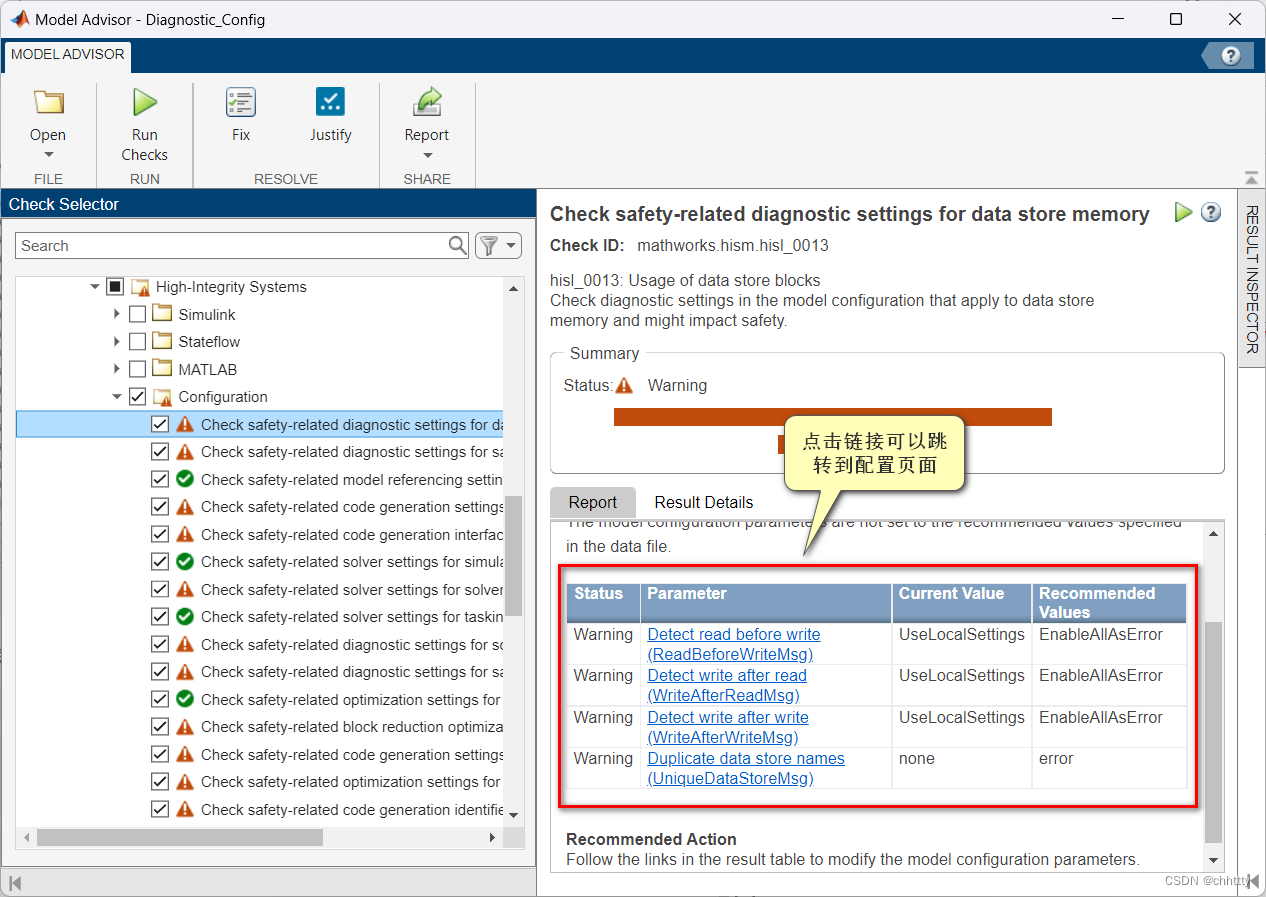This screenshot has height=897, width=1266.
Task: Click the warning icon of block reduction optimization check
Action: 185,727
